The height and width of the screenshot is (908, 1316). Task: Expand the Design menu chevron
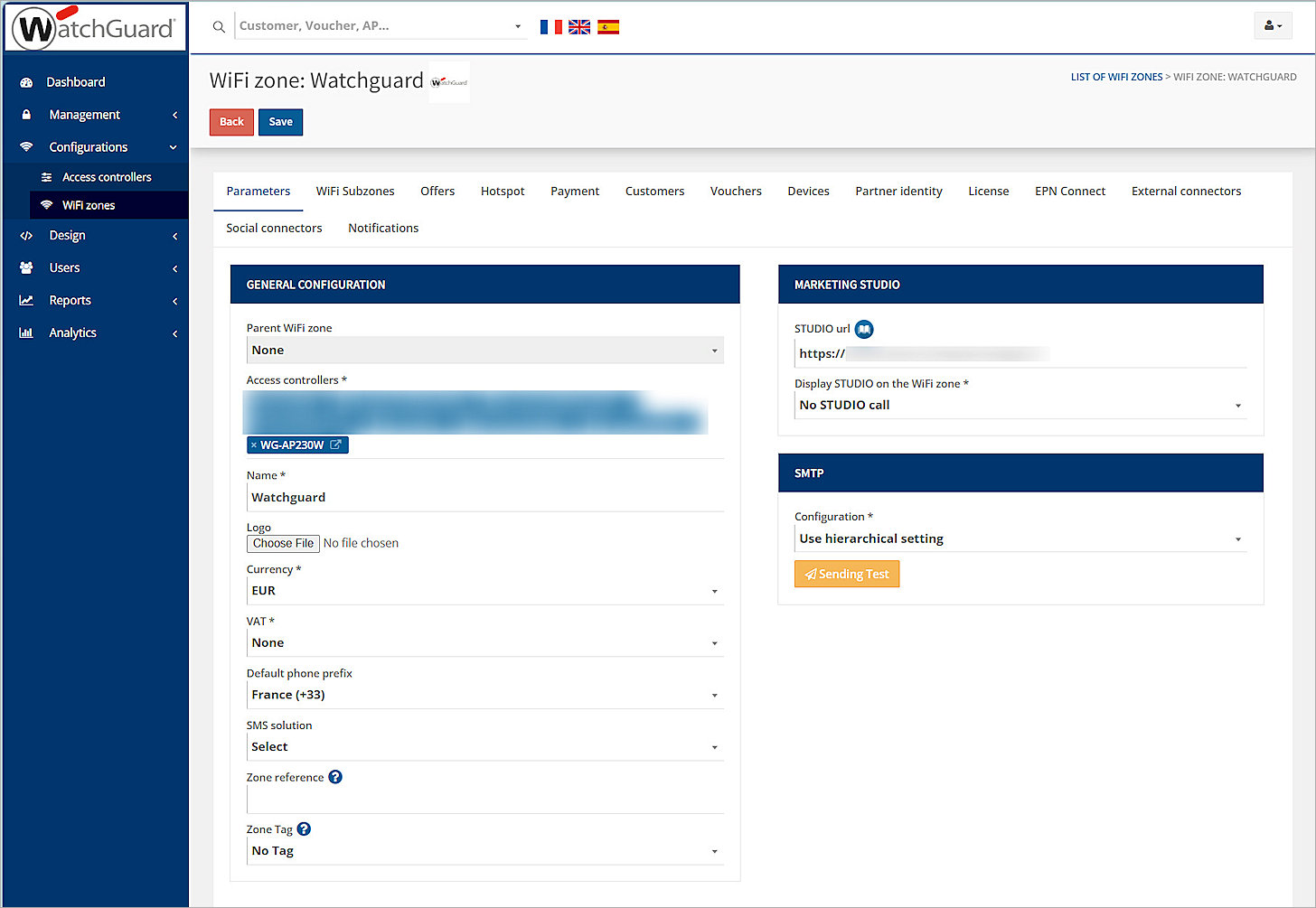pos(174,236)
